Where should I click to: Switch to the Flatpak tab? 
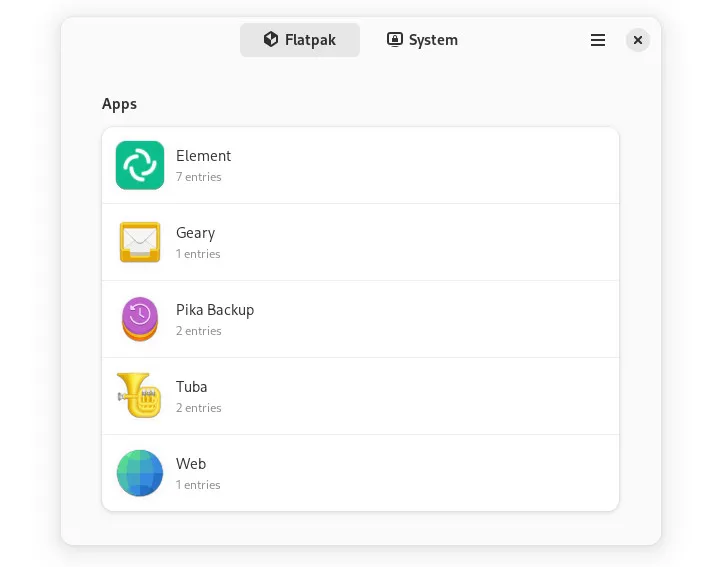pyautogui.click(x=300, y=40)
